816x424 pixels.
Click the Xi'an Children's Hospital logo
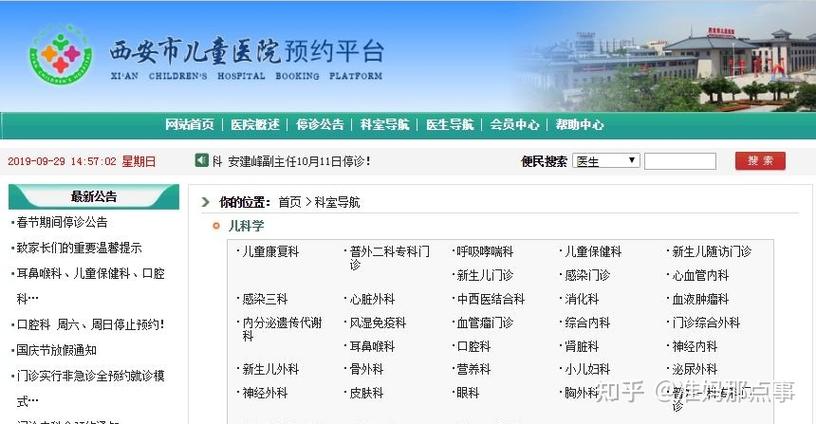click(60, 54)
